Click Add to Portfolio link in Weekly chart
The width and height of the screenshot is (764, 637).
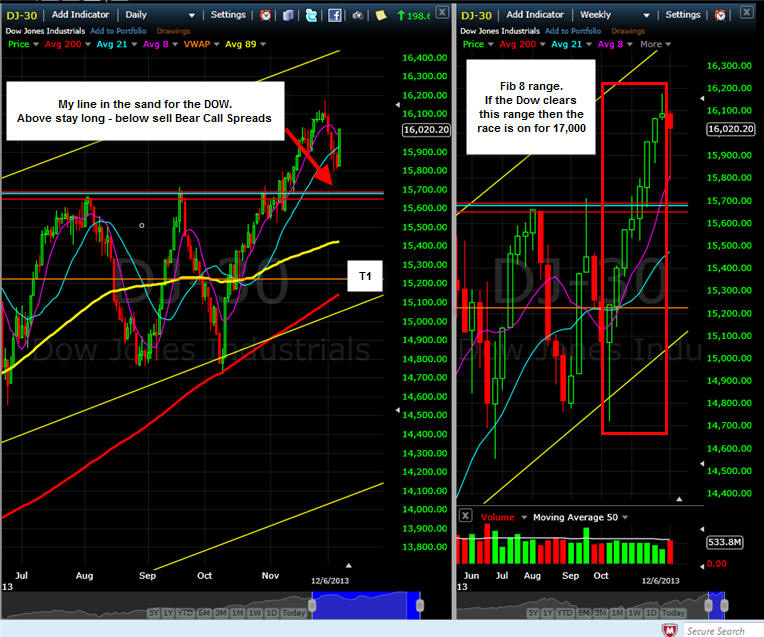click(x=573, y=31)
